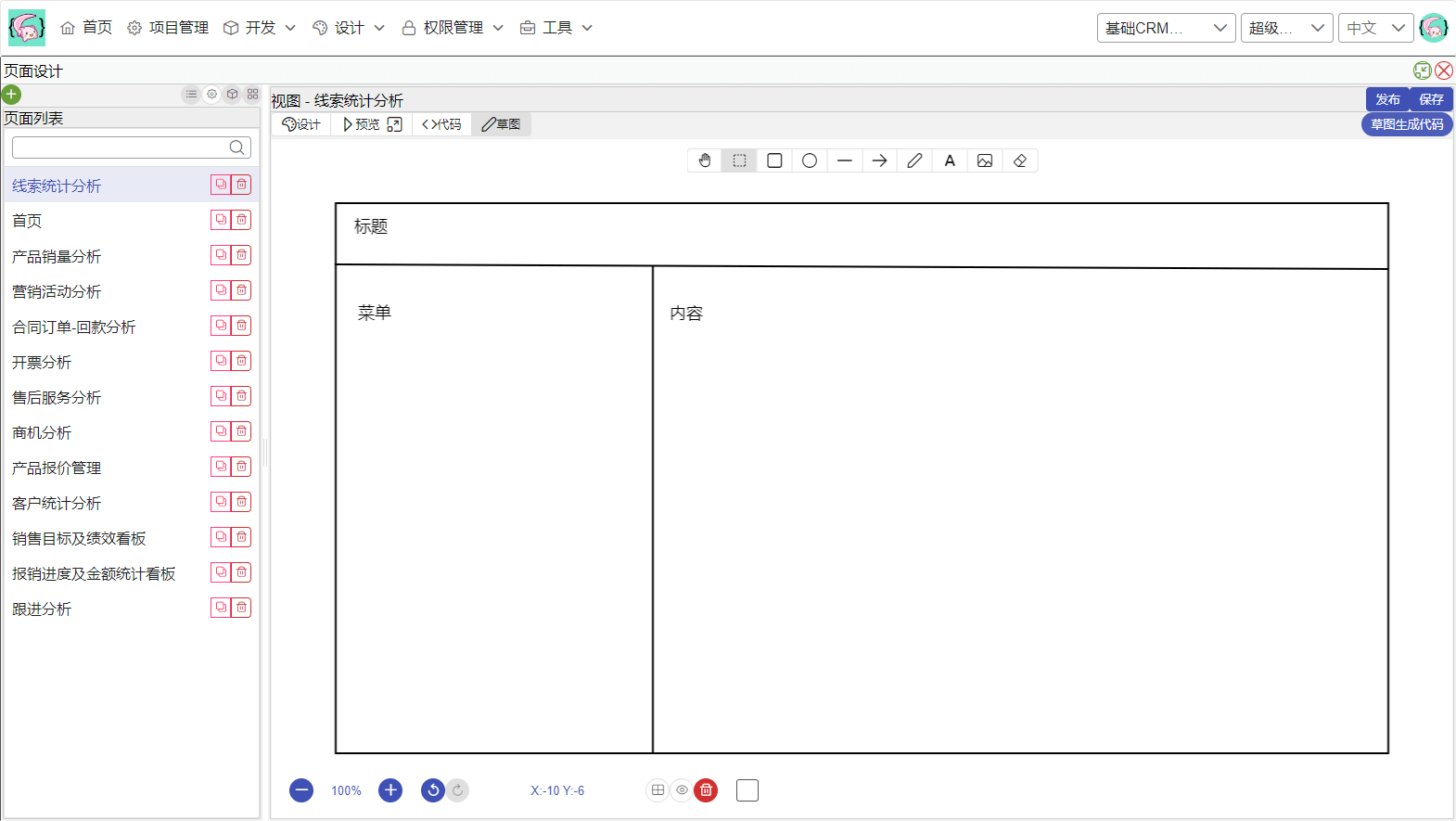Toggle the eye visibility button
1456x821 pixels.
click(x=682, y=790)
